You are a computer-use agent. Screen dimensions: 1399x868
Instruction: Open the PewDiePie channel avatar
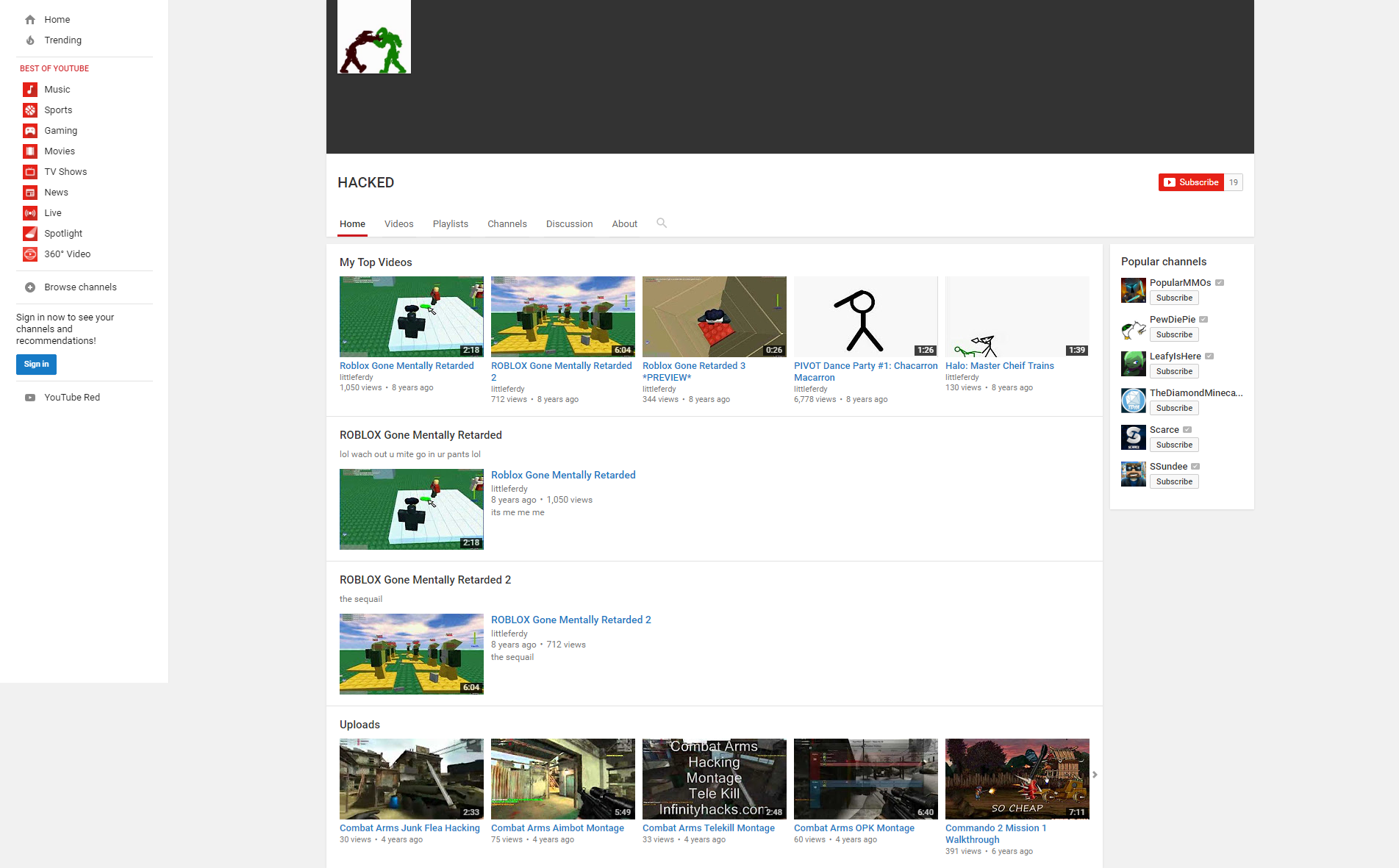tap(1134, 327)
